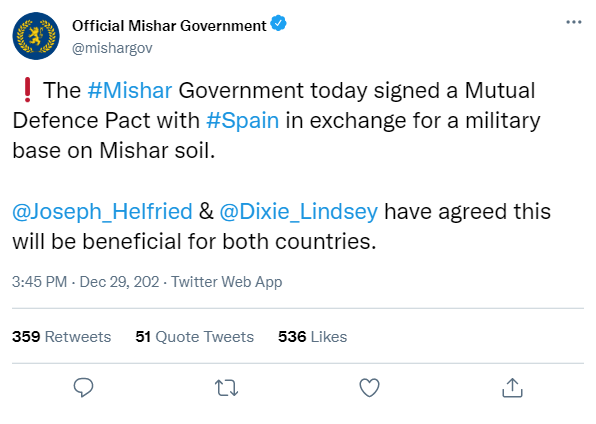Screen dimensions: 596x424
Task: Click the Twitter Web App source label
Action: [x=227, y=282]
